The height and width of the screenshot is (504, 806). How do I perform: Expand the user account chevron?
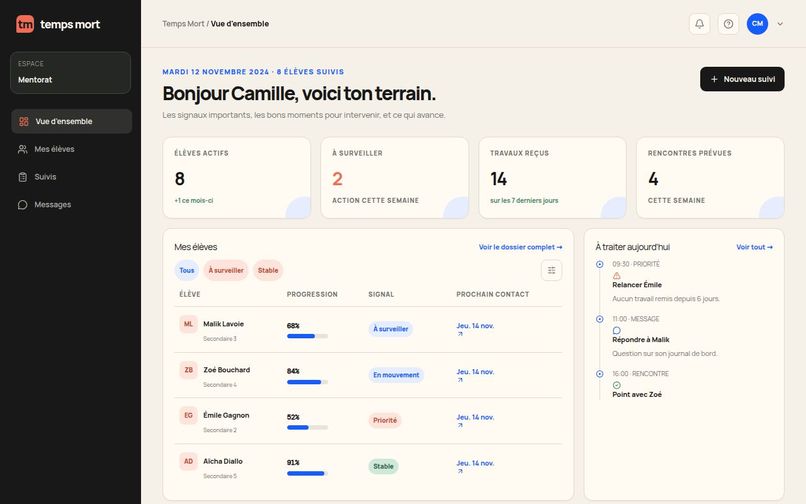780,24
